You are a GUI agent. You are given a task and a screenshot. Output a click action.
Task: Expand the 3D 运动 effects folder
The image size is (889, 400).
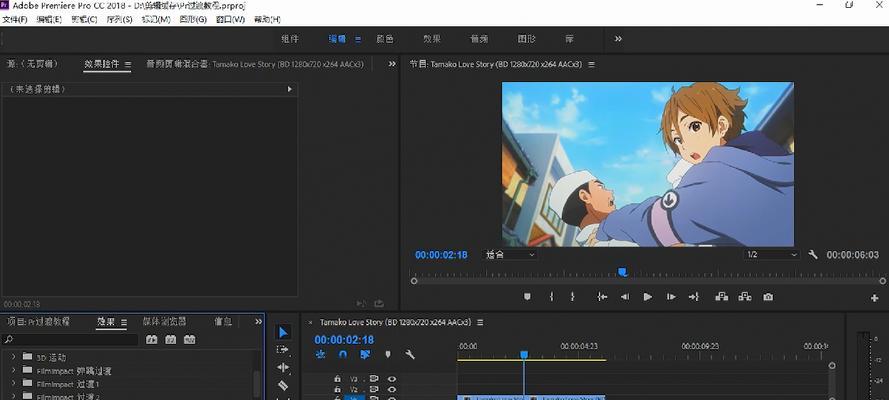click(14, 357)
